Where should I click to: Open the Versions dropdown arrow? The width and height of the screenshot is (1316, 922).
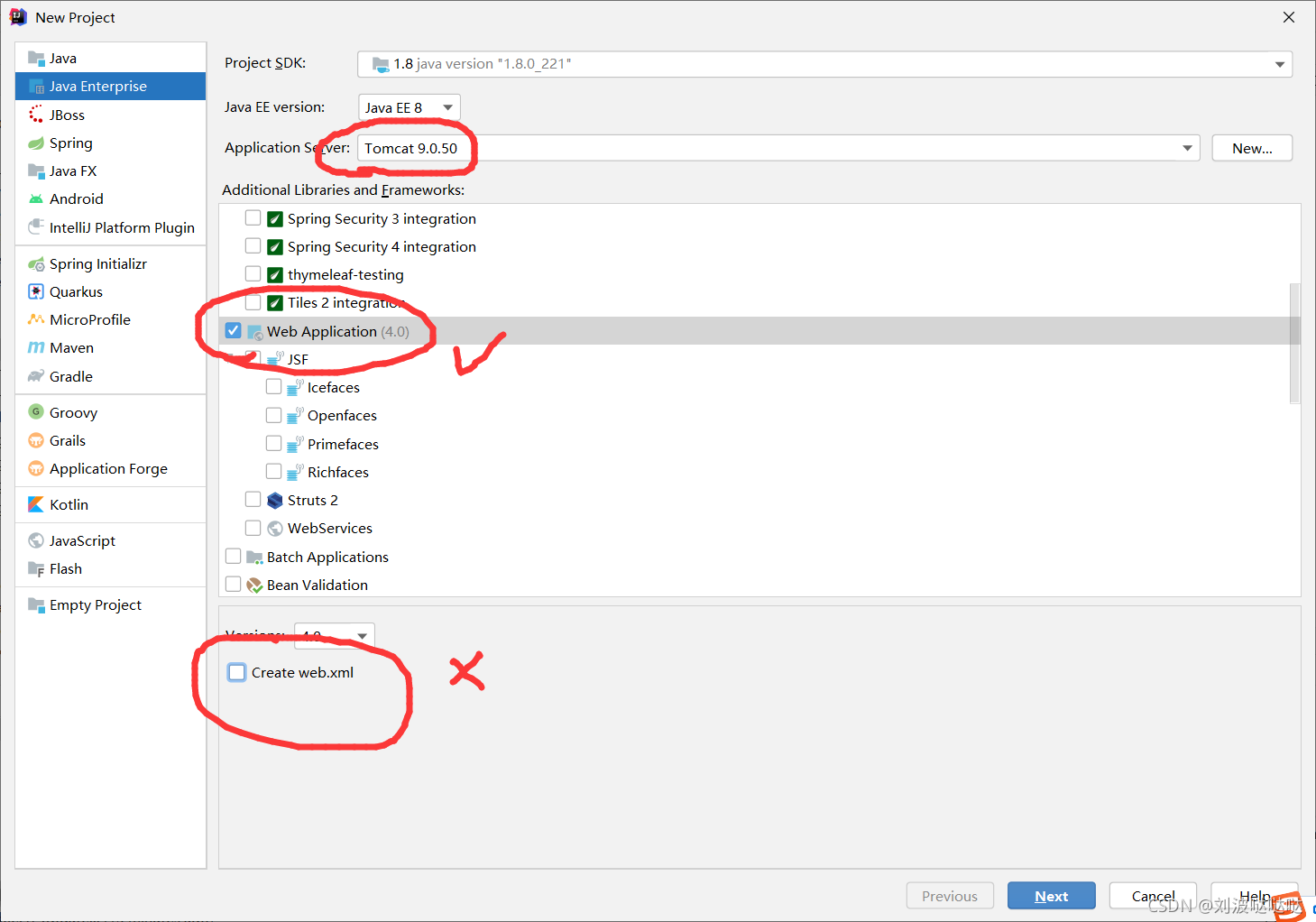point(362,636)
